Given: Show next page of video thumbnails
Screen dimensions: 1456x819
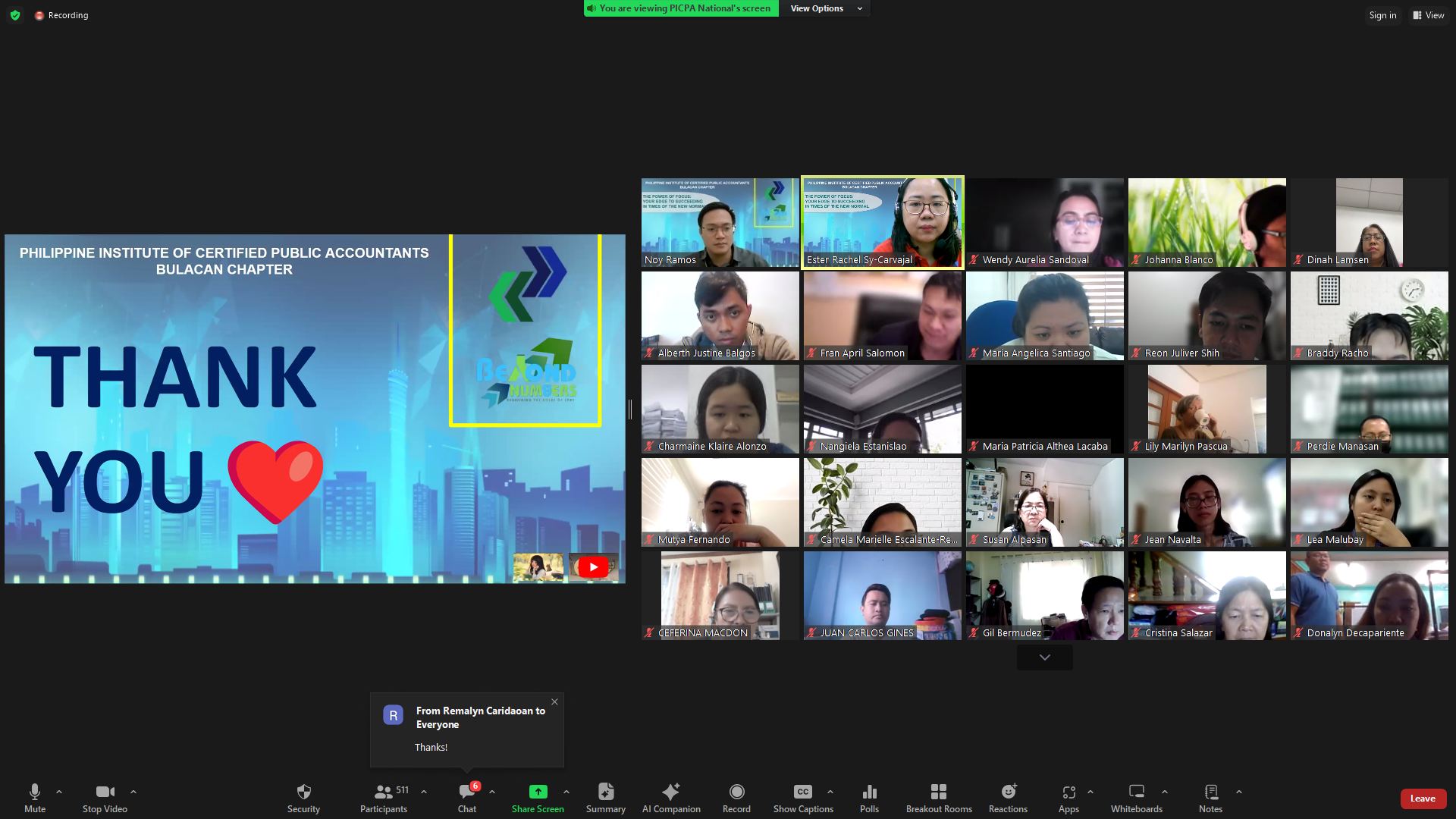Looking at the screenshot, I should tap(1044, 657).
